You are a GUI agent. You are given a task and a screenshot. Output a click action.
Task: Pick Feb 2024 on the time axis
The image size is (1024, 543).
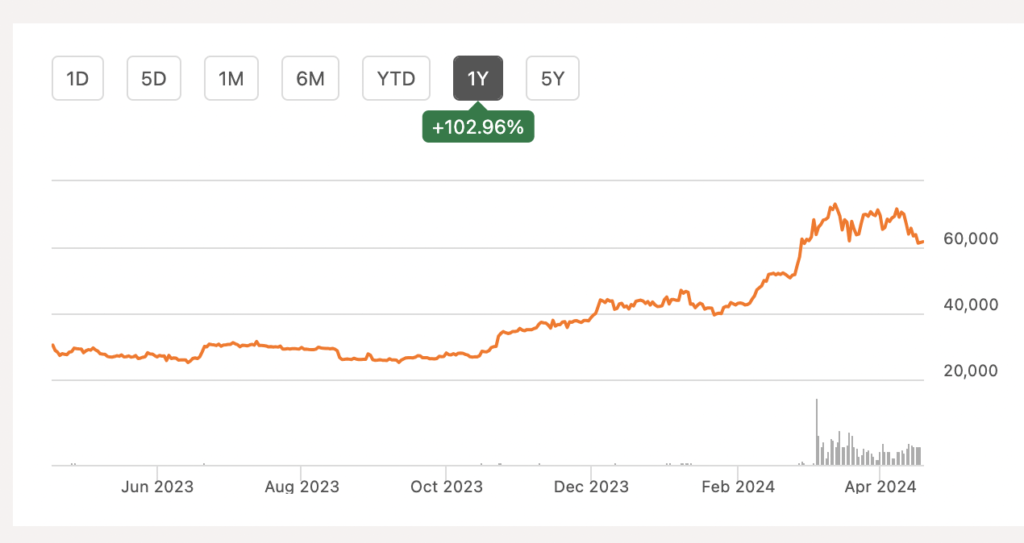click(x=736, y=487)
